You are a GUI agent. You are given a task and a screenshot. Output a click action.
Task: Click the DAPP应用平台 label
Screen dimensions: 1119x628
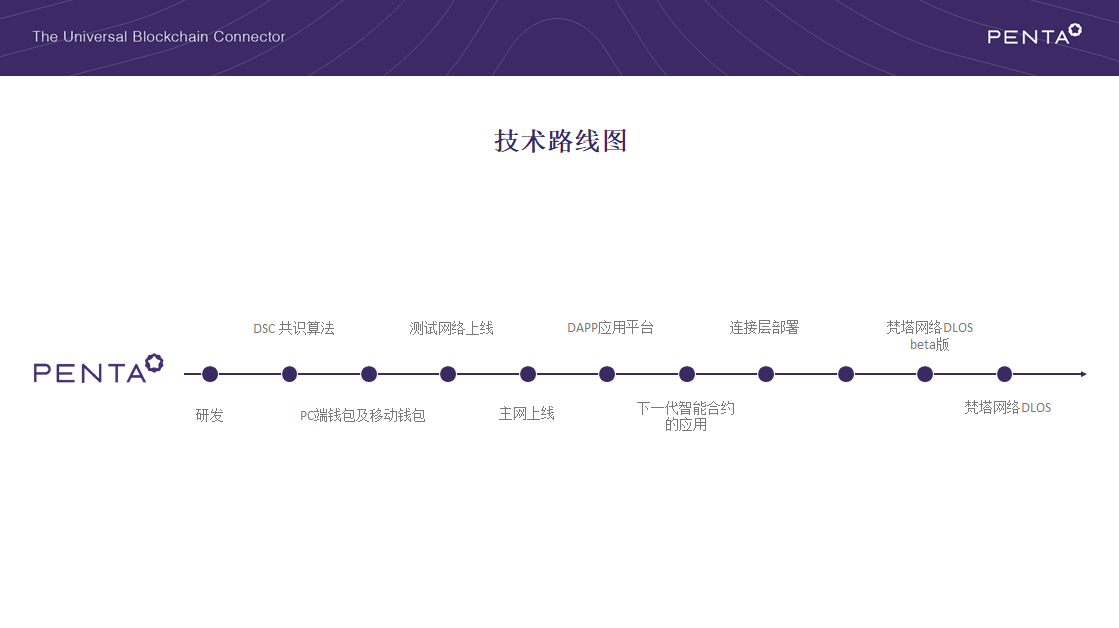coord(611,328)
